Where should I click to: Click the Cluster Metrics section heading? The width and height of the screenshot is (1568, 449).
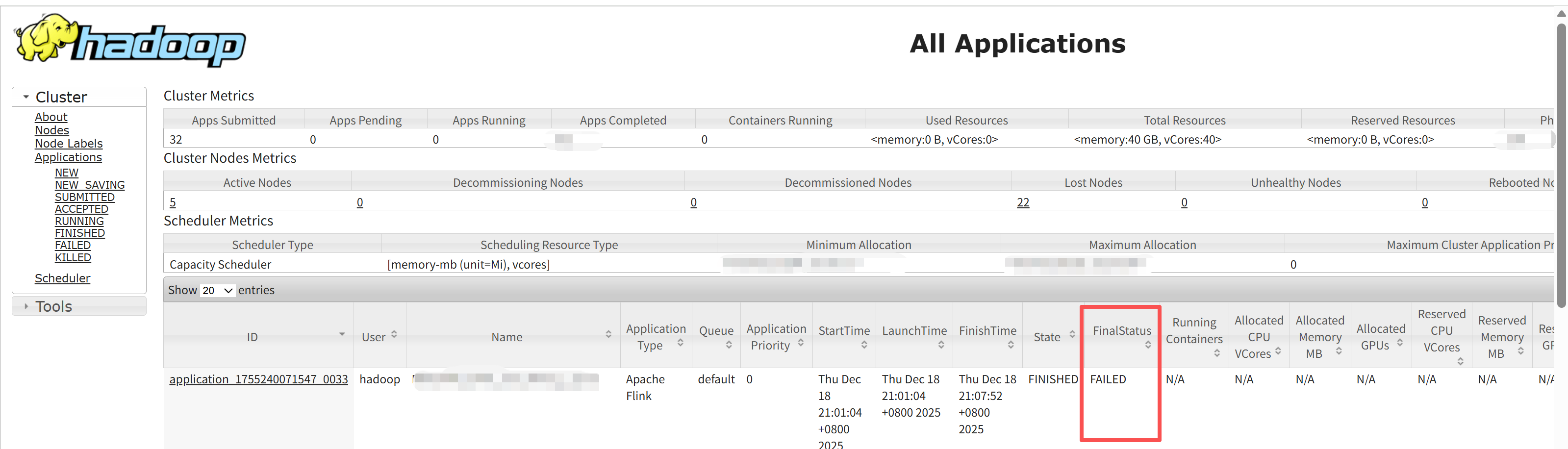coord(209,96)
